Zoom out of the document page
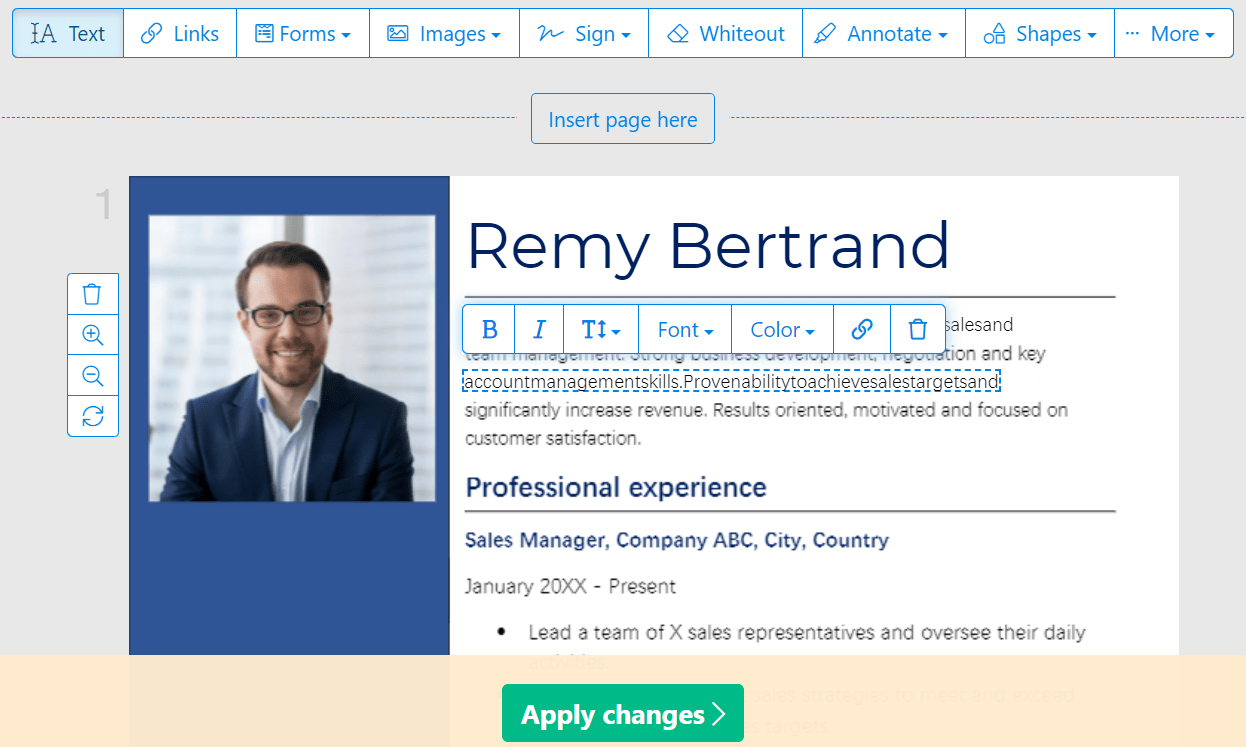This screenshot has height=747, width=1246. point(92,375)
